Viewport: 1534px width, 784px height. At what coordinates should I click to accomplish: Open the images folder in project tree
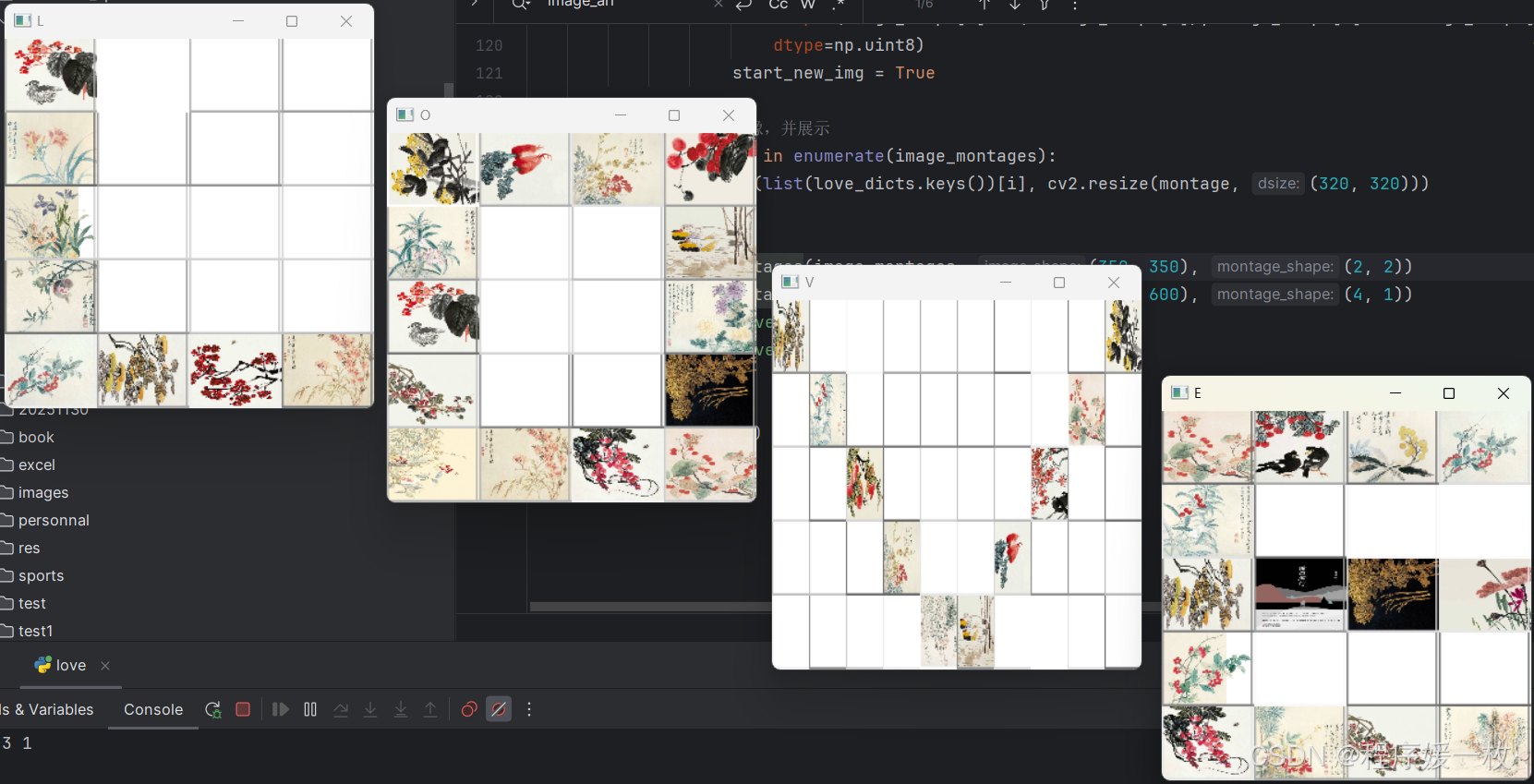(43, 492)
